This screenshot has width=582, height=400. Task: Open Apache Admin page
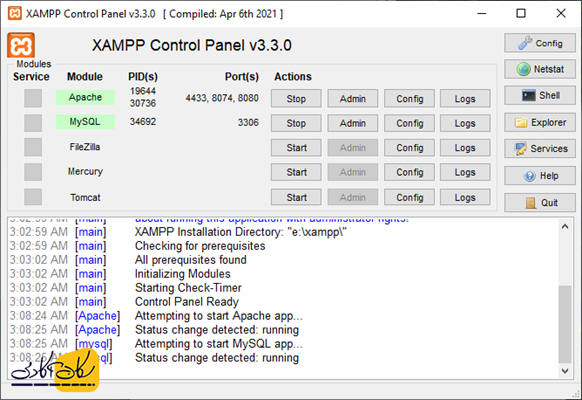coord(353,98)
